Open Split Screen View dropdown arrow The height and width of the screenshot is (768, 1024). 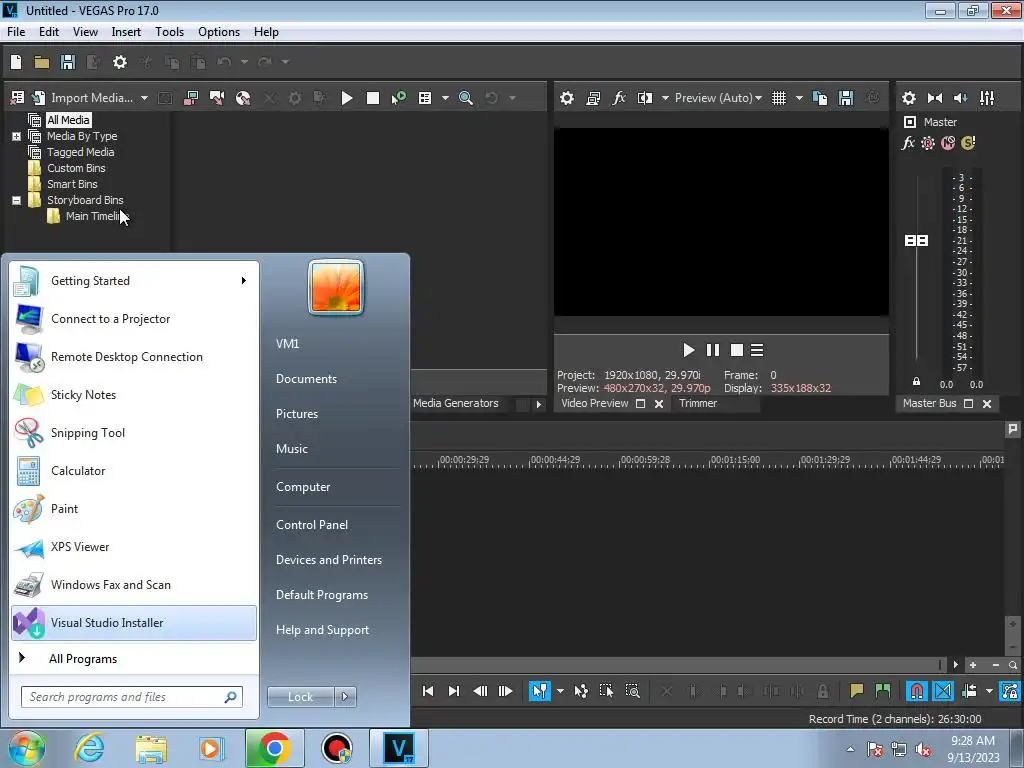point(665,98)
